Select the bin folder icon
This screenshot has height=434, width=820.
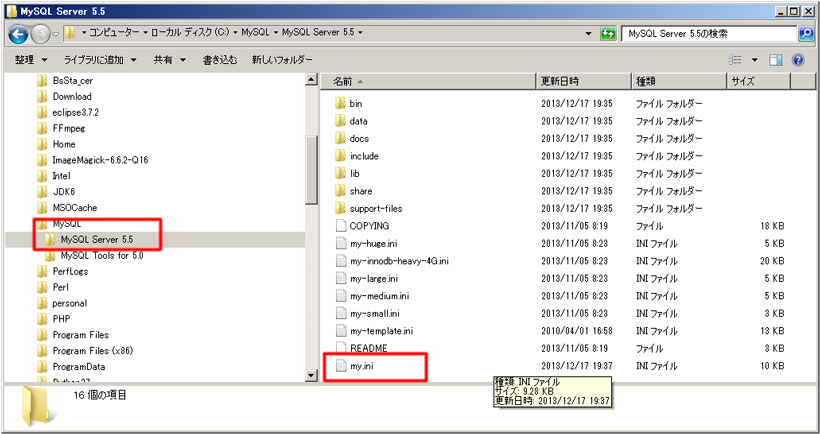point(340,103)
